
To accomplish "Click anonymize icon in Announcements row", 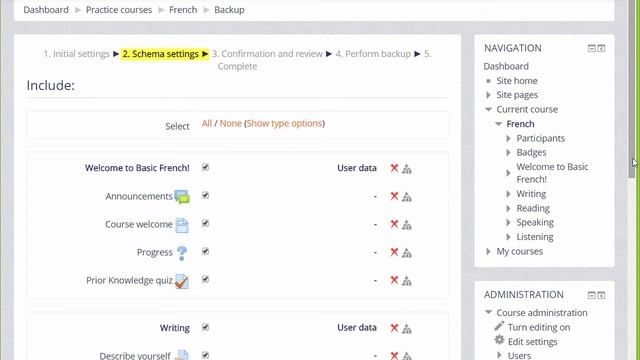I will [407, 197].
